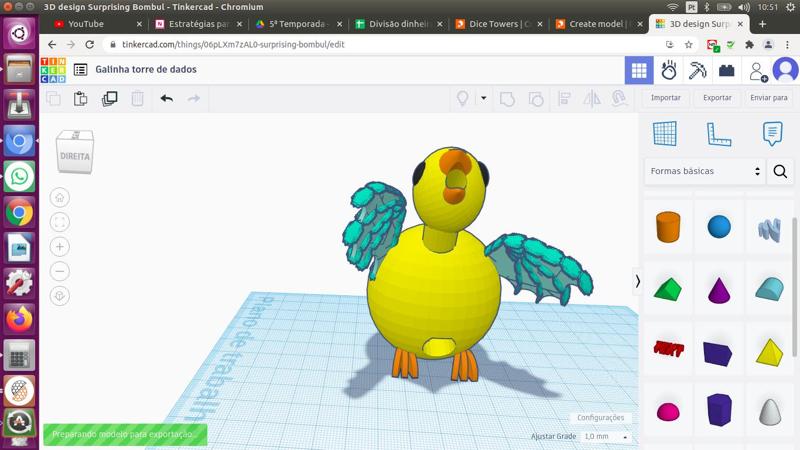
Task: Open the designs list icon beside the title
Action: coord(80,69)
